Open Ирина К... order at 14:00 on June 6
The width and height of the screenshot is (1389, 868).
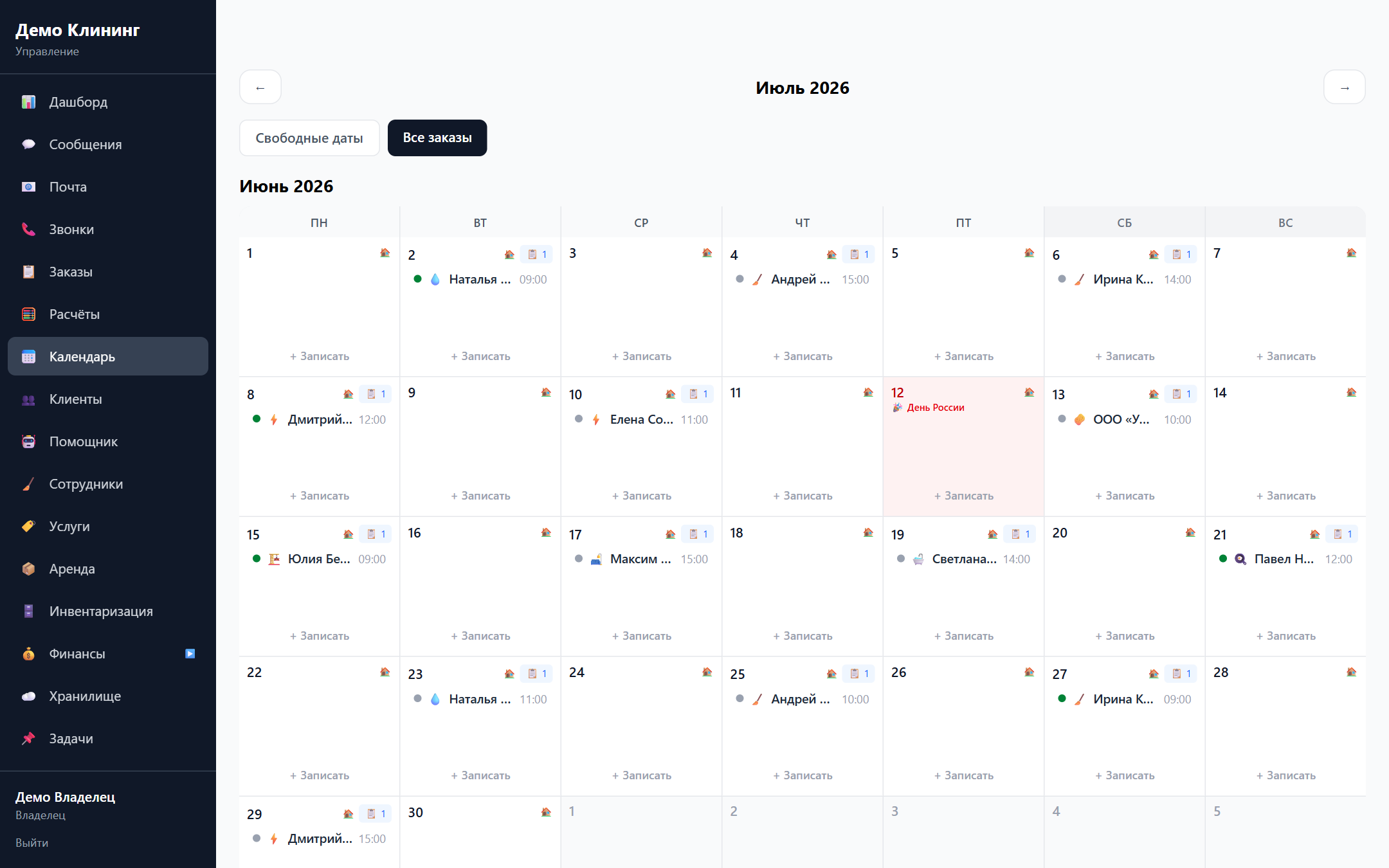coord(1125,280)
